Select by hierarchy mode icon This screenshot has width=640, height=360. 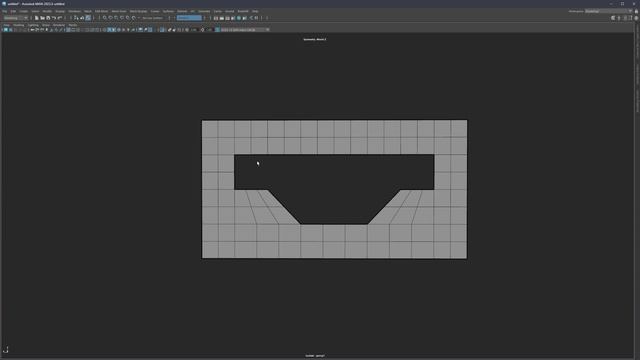[x=76, y=18]
